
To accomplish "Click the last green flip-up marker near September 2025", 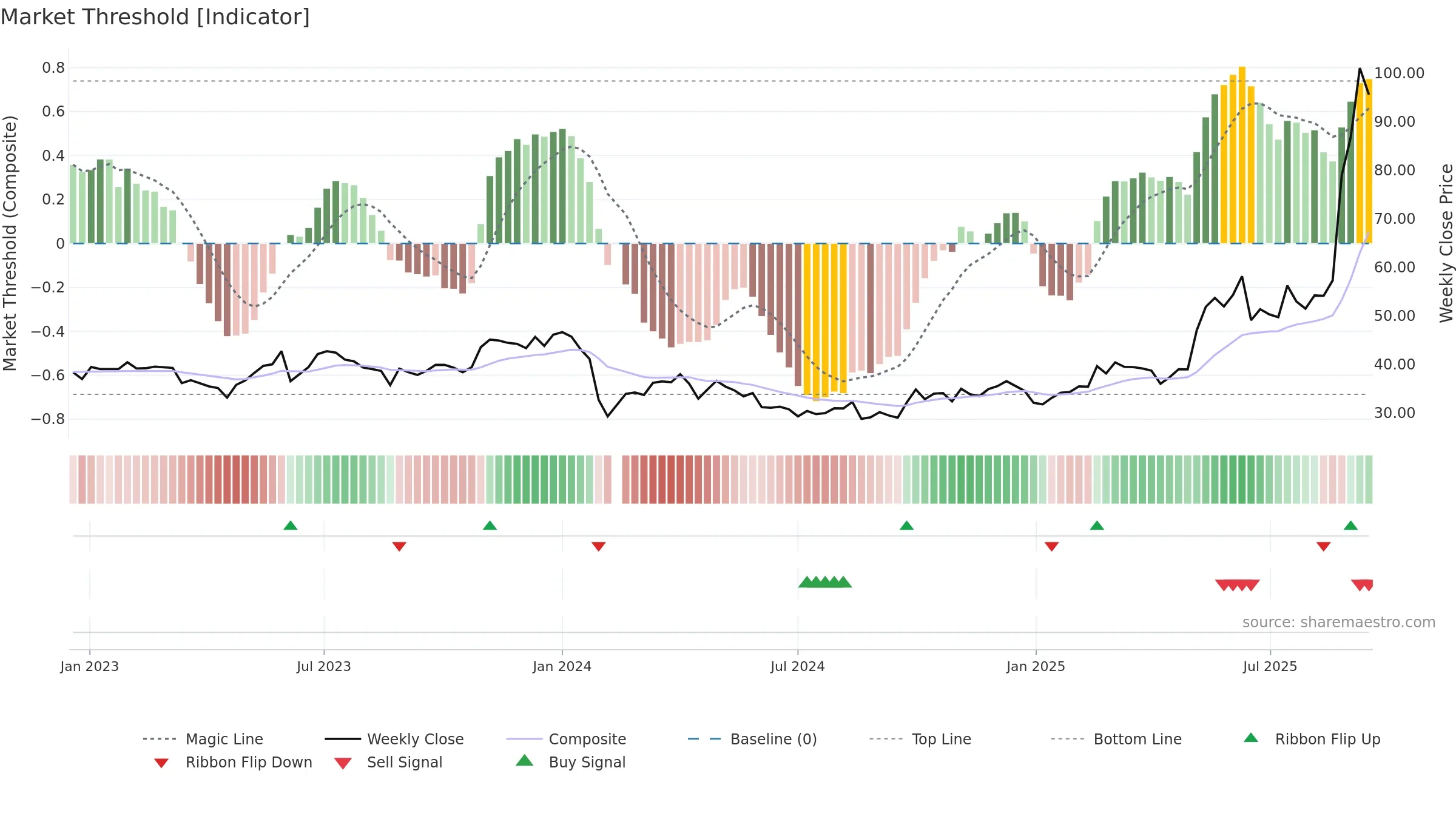I will [1350, 525].
